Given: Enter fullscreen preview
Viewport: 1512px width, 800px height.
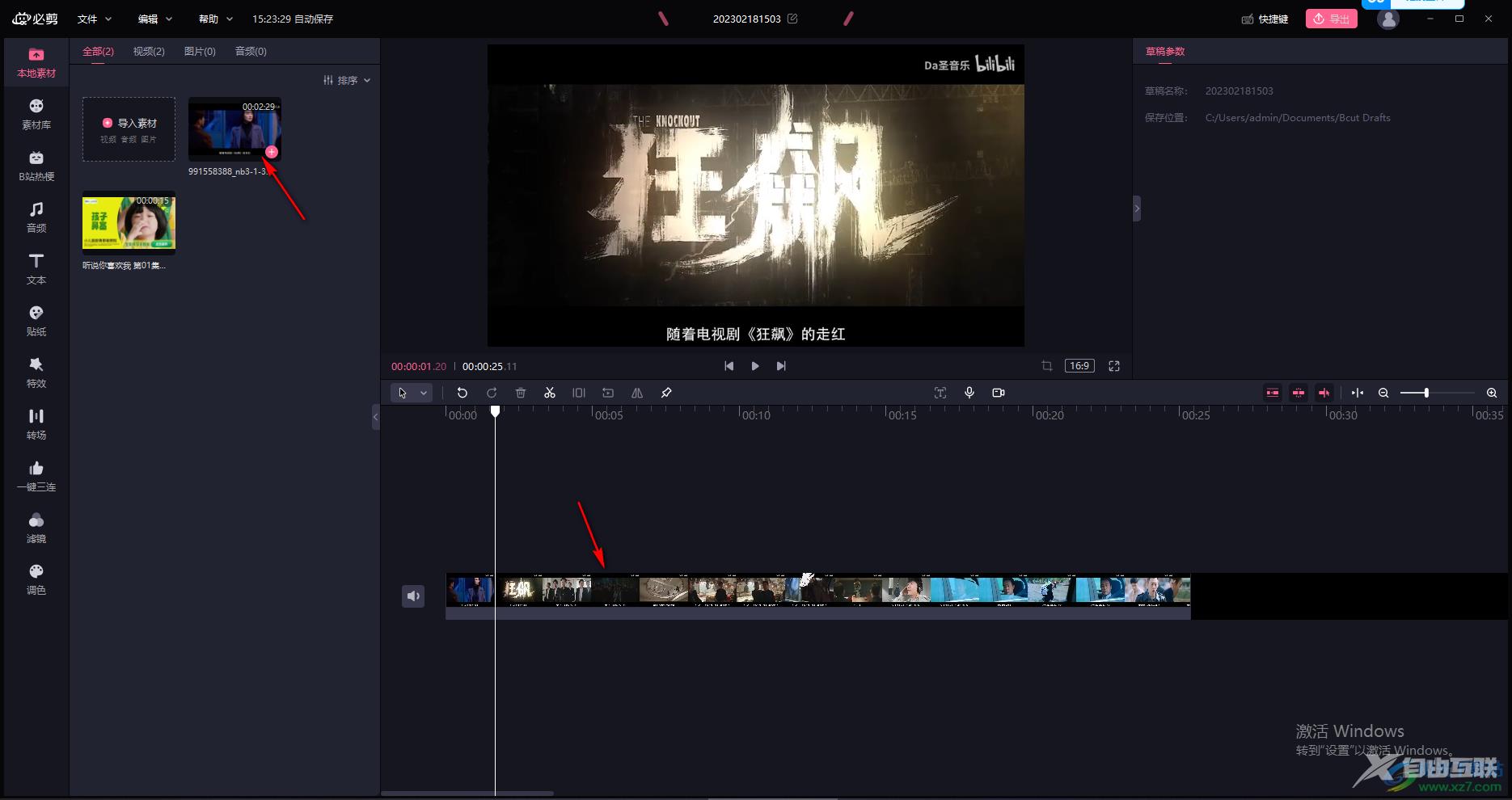Looking at the screenshot, I should tap(1114, 366).
